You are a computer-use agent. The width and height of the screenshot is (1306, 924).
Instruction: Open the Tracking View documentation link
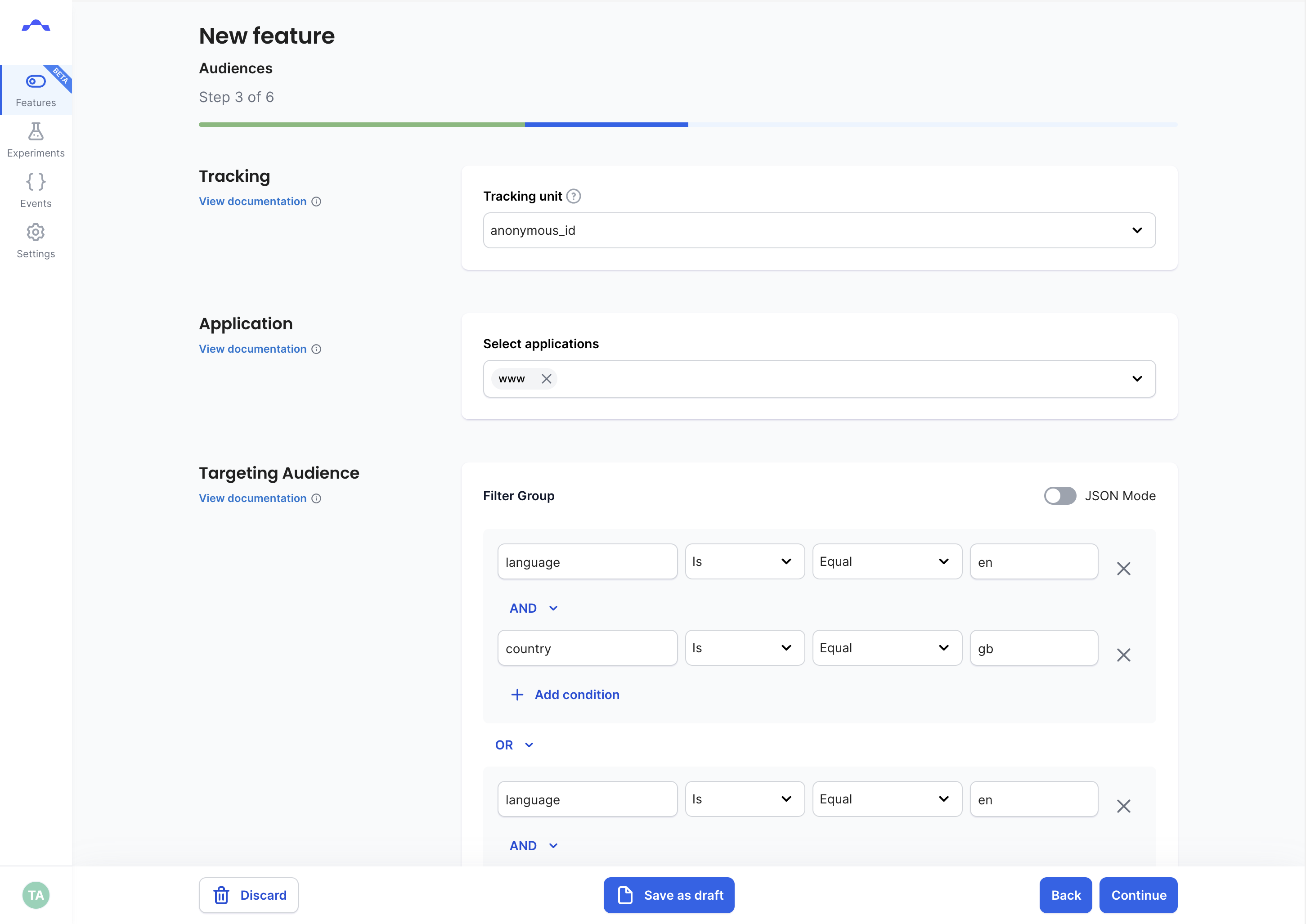[x=253, y=202]
